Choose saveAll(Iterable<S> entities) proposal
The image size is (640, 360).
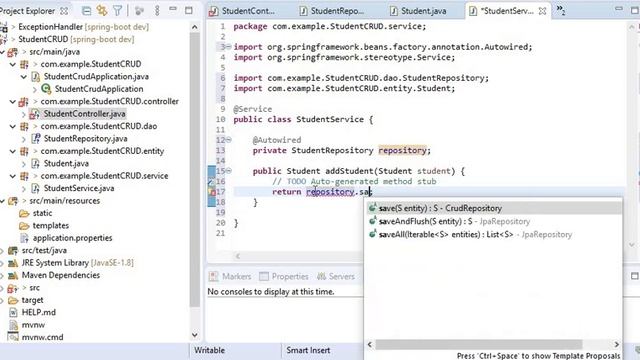tap(494, 235)
